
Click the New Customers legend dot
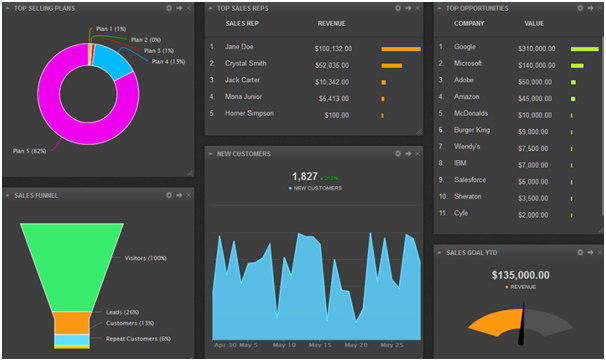point(290,188)
